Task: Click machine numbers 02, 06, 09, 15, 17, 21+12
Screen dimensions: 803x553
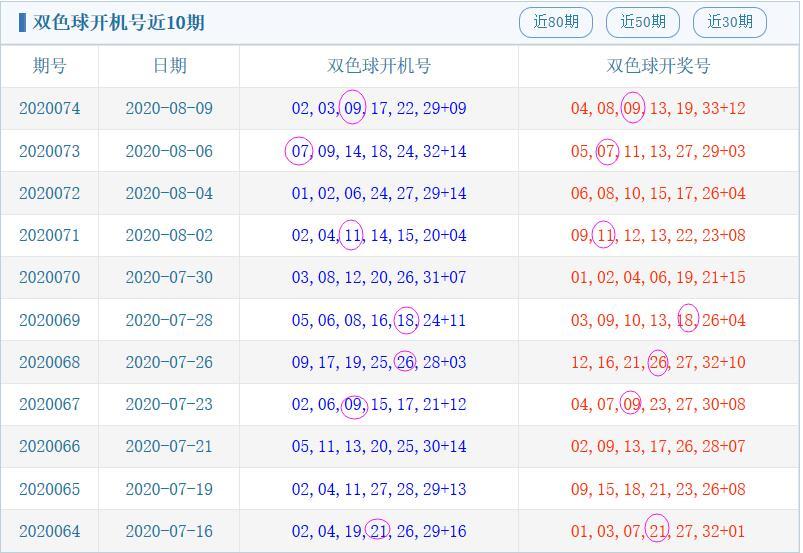Action: (379, 405)
